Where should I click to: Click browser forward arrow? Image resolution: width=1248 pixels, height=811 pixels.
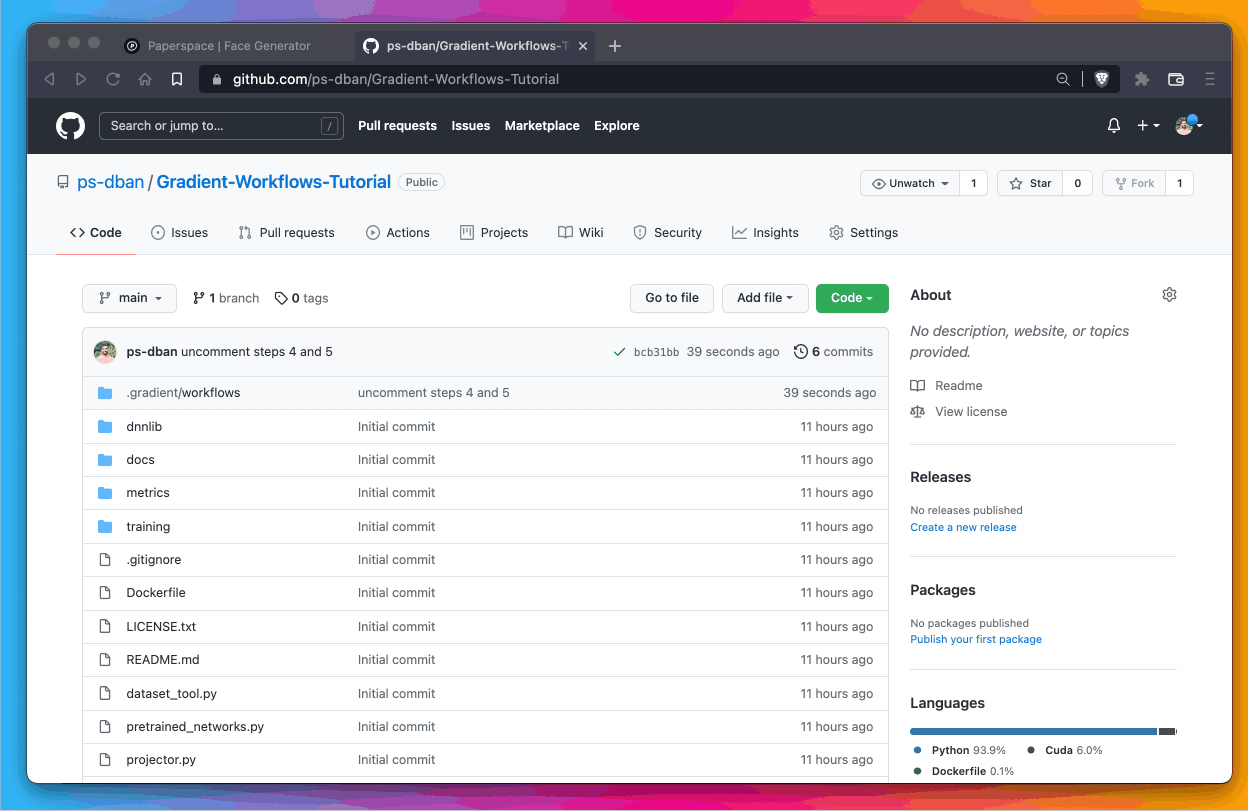coord(81,79)
